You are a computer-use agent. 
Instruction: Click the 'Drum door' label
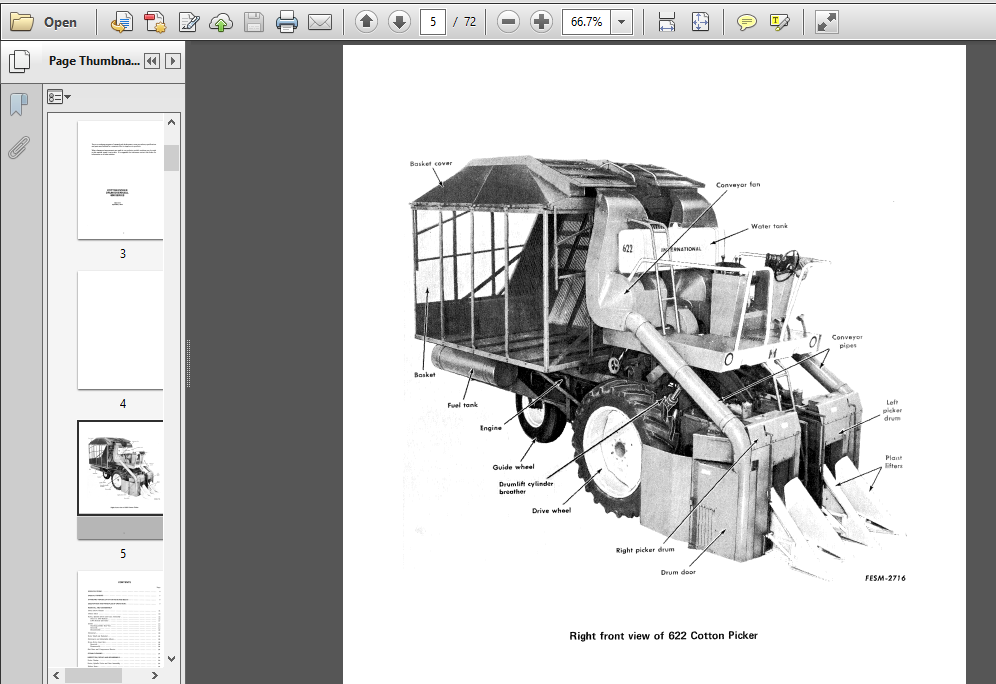[678, 572]
